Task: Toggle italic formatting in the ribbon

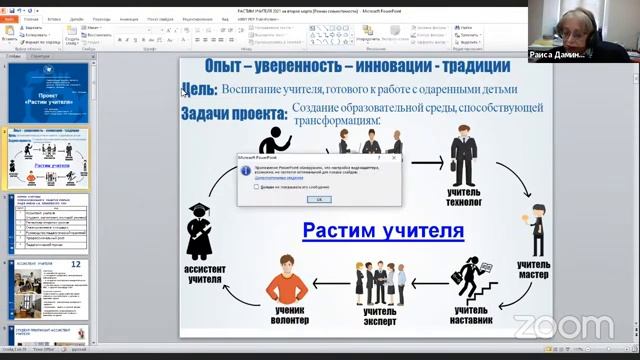Action: pyautogui.click(x=127, y=40)
